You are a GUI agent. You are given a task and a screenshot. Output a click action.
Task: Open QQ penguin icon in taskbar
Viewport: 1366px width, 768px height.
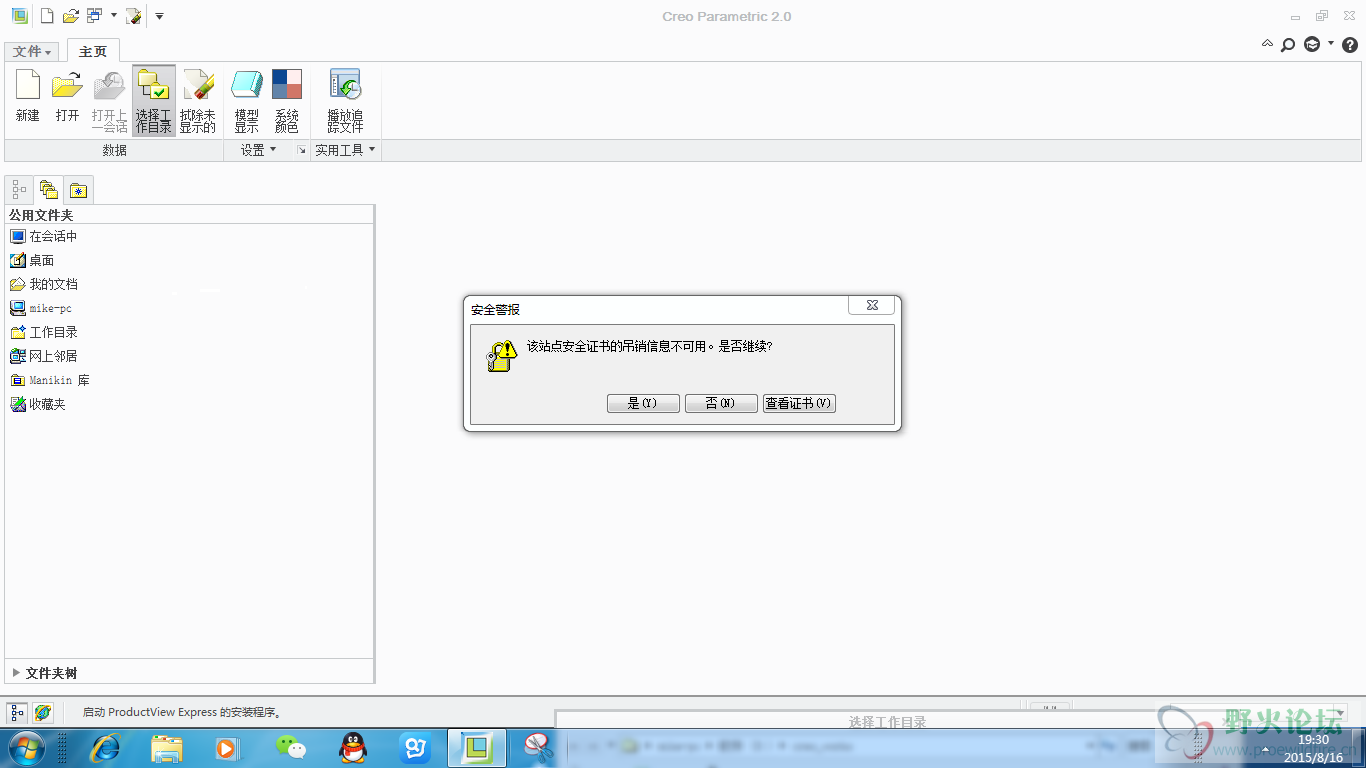click(x=352, y=747)
